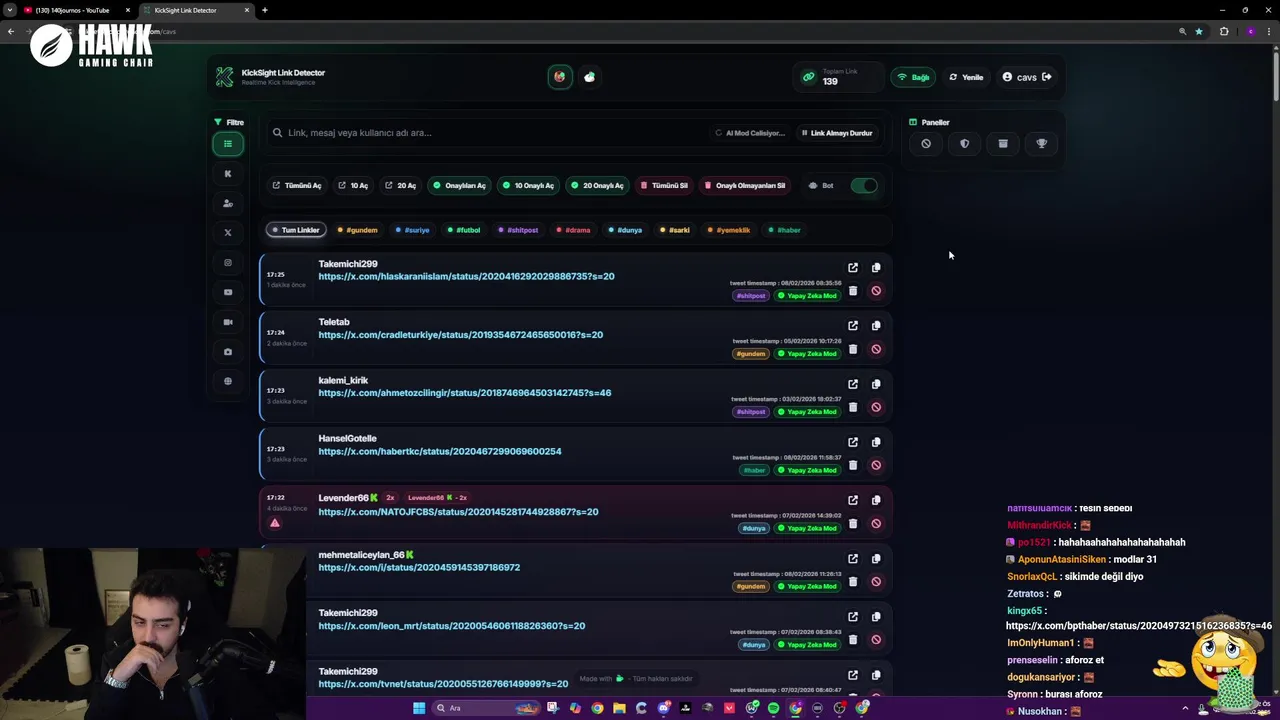Select the video camera filter icon

(x=228, y=322)
